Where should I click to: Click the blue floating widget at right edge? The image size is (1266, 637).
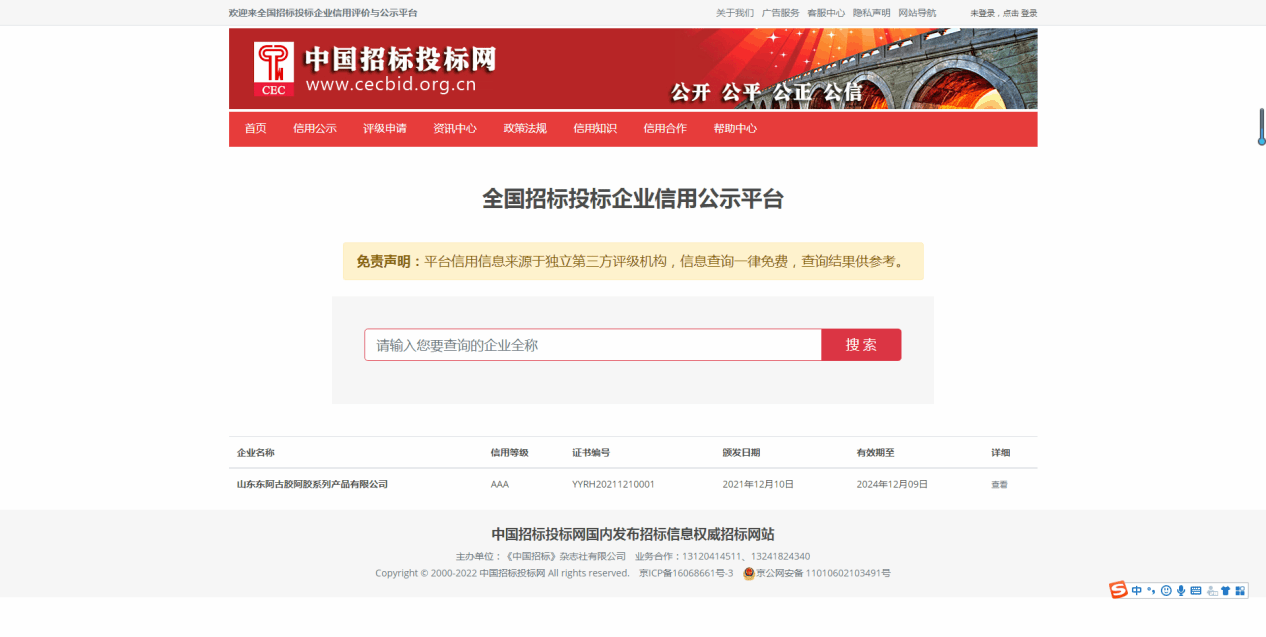[x=1261, y=127]
